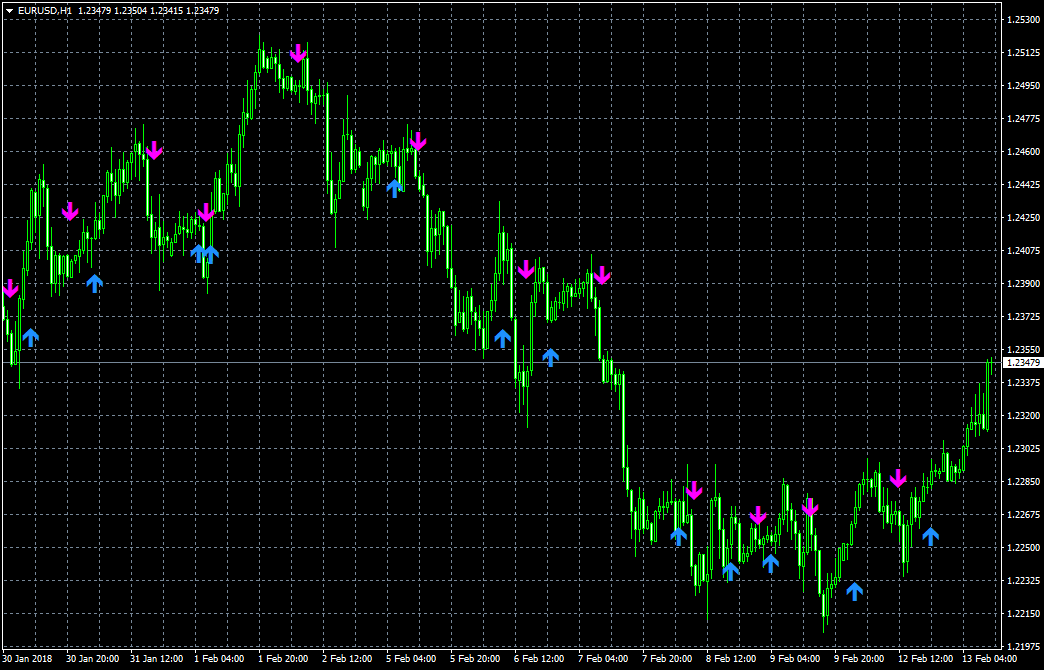
Task: Click the leftmost magenta down arrow on the chart
Action: (x=11, y=288)
